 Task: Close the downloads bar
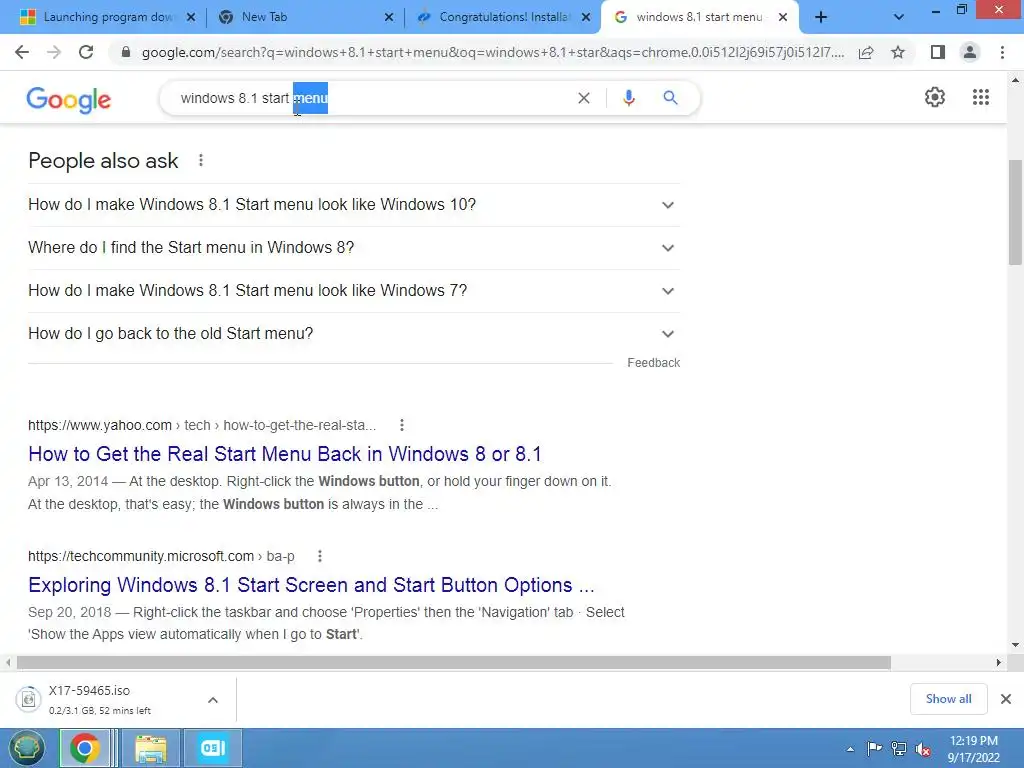[x=1006, y=699]
